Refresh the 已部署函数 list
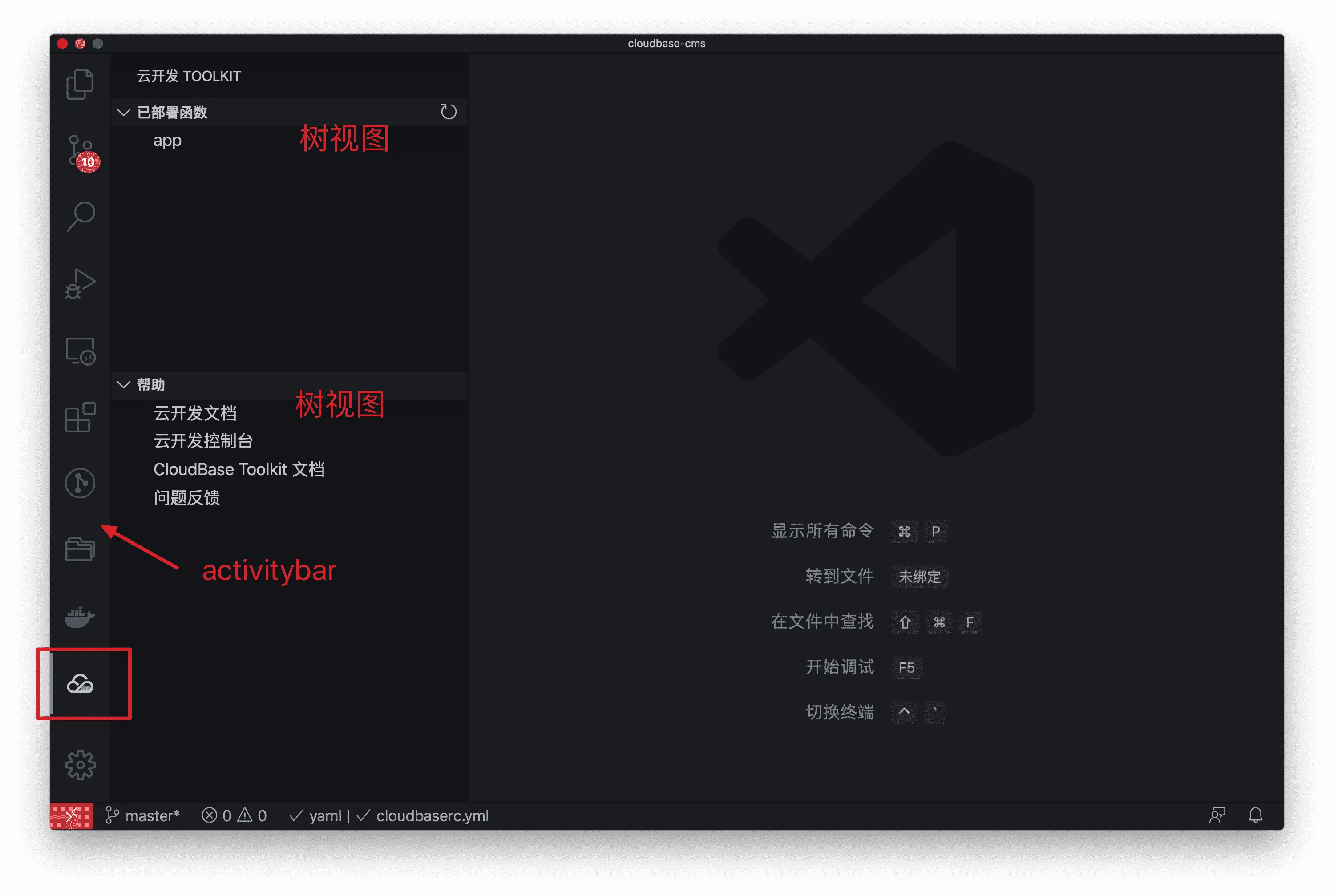 point(449,111)
